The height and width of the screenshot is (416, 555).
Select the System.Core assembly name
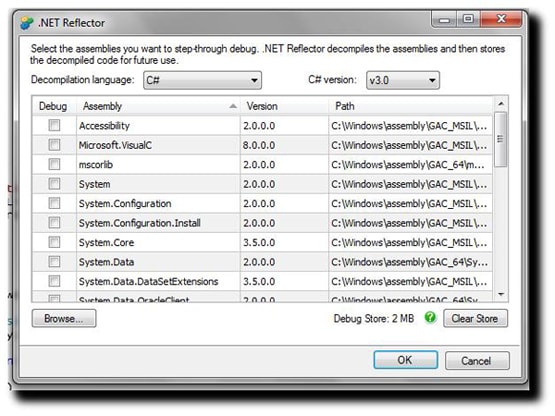click(x=106, y=243)
